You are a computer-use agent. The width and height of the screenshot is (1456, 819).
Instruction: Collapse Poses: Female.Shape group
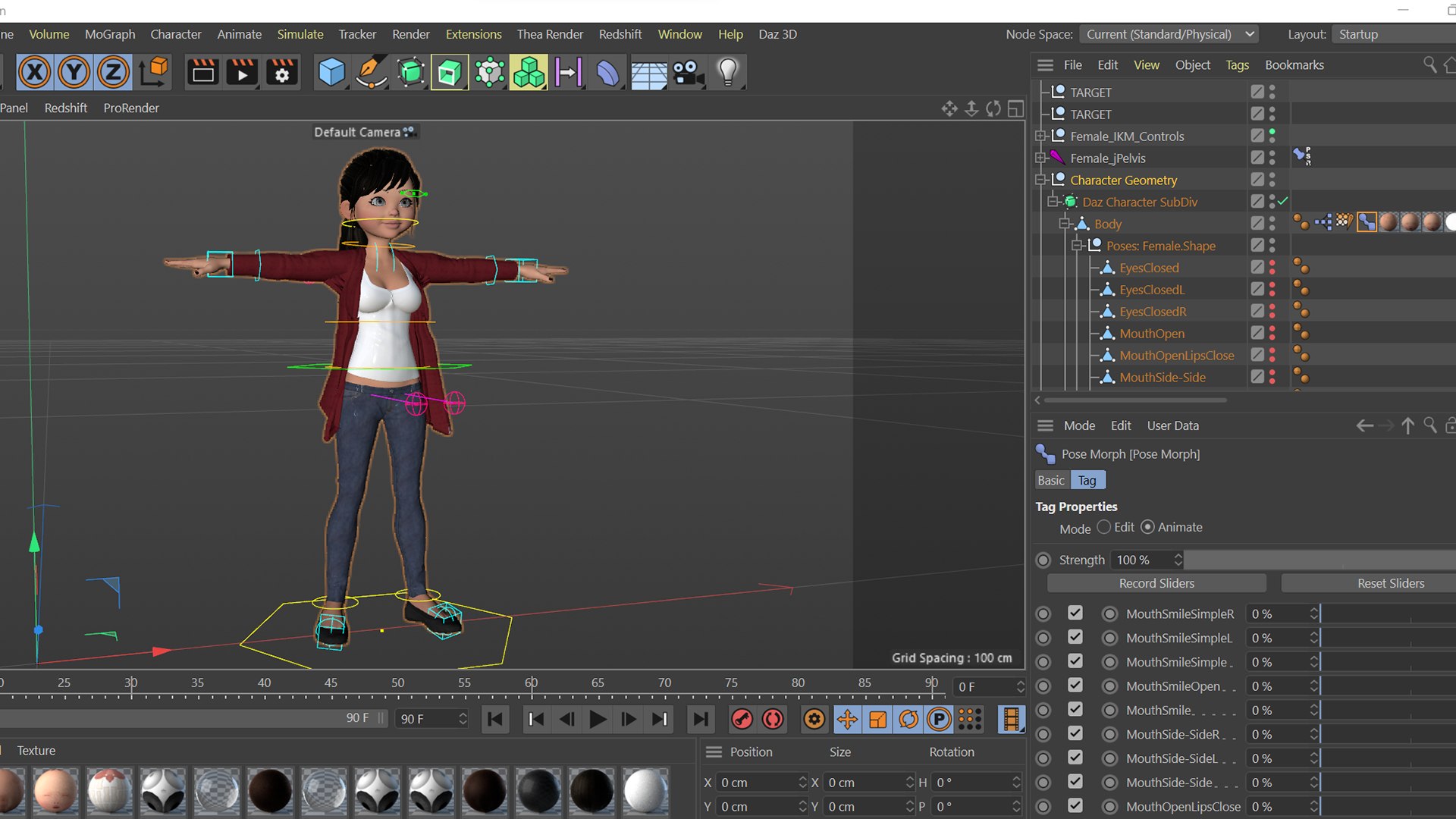coord(1077,246)
